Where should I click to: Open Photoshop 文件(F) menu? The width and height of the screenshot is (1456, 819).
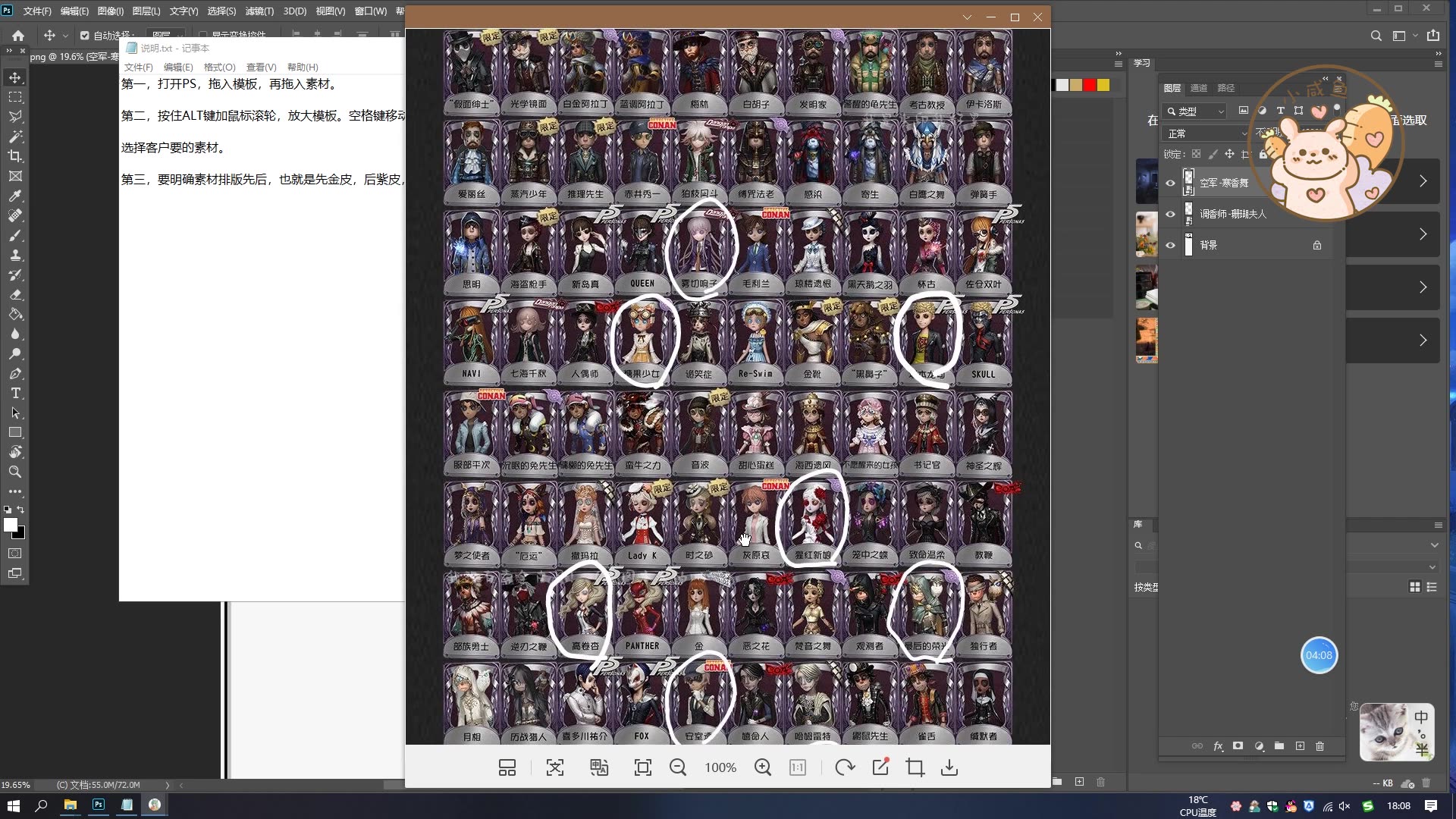coord(37,11)
